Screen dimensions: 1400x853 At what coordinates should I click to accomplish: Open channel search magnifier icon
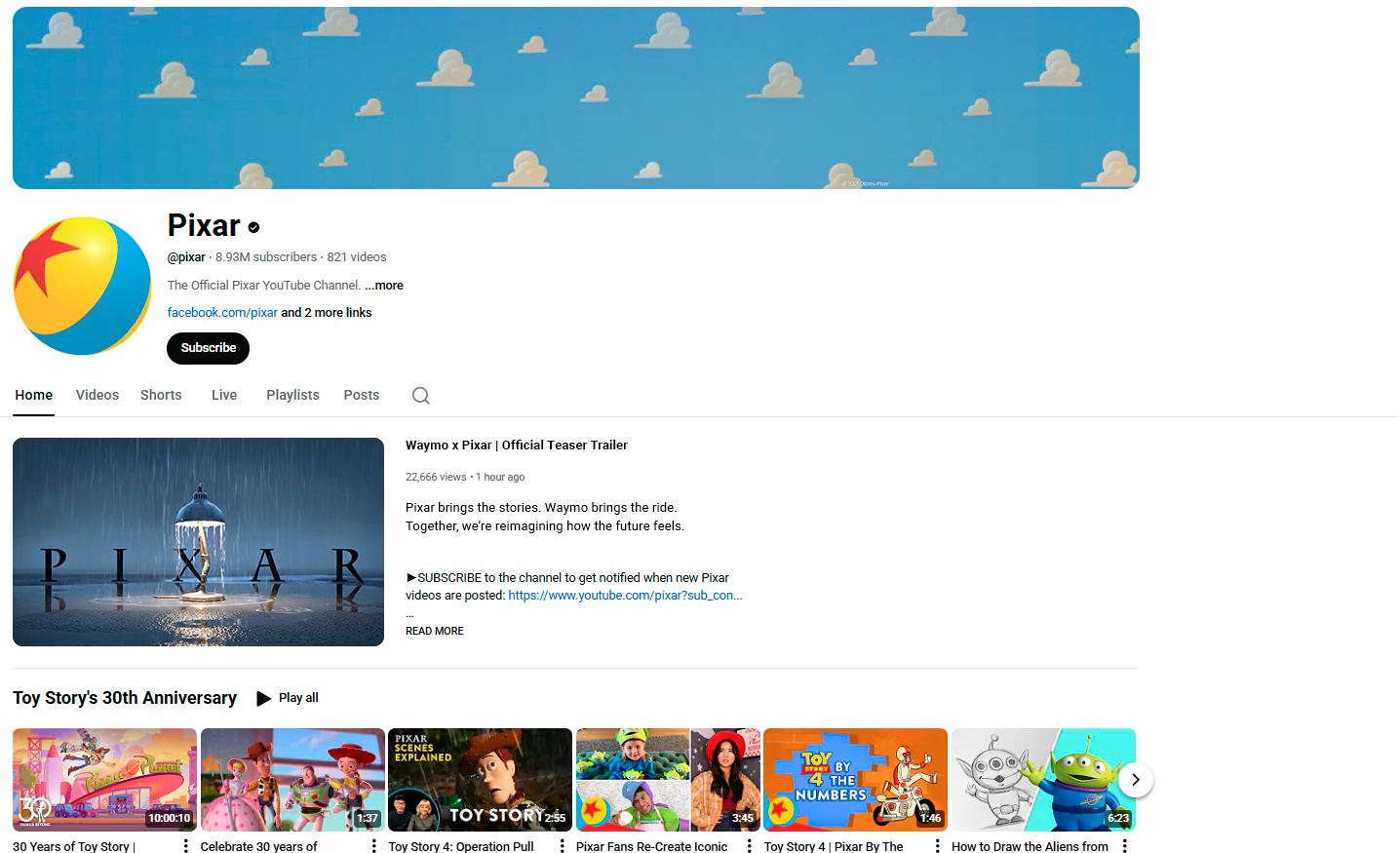[x=420, y=395]
